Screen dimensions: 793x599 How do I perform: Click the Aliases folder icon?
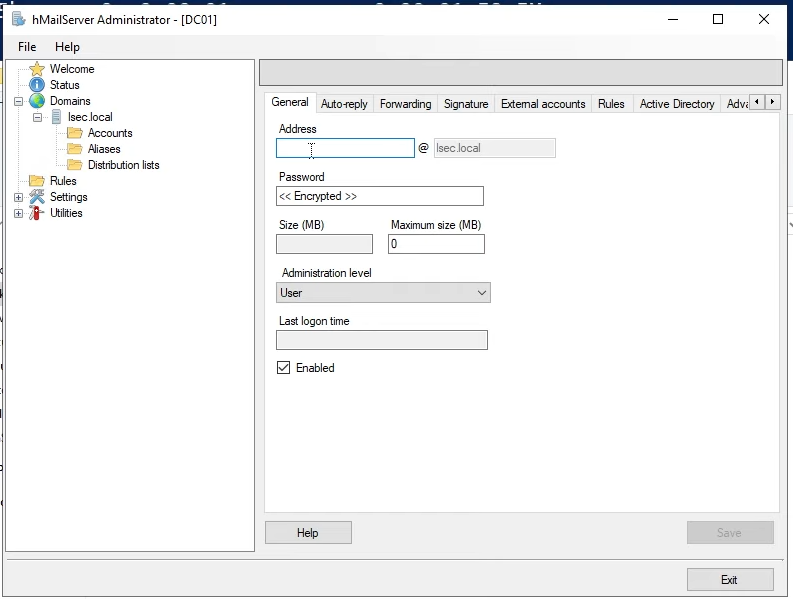75,149
